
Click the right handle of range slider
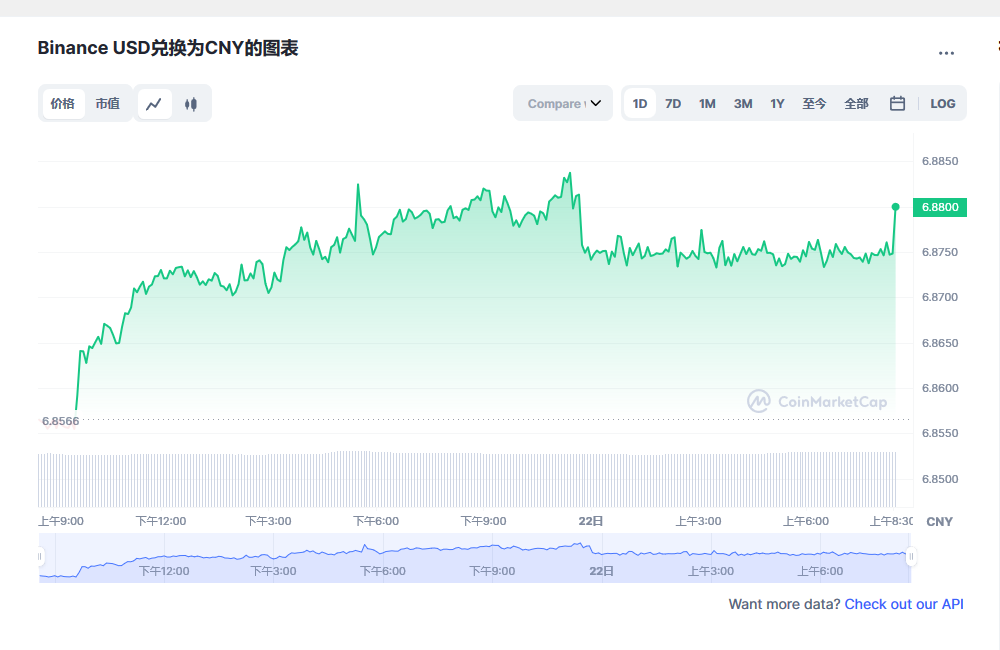click(911, 556)
